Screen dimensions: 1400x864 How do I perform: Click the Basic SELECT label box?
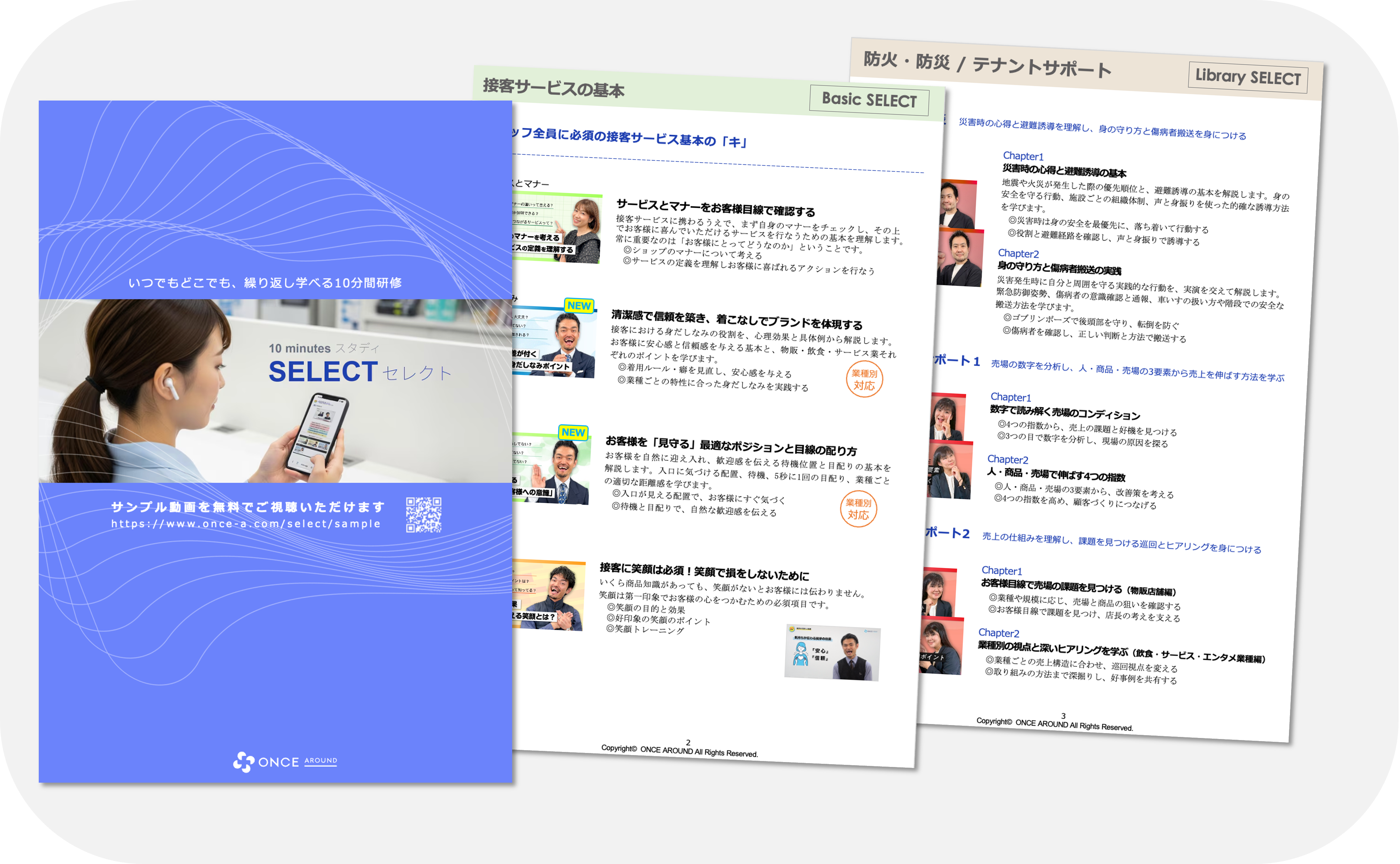click(x=869, y=100)
